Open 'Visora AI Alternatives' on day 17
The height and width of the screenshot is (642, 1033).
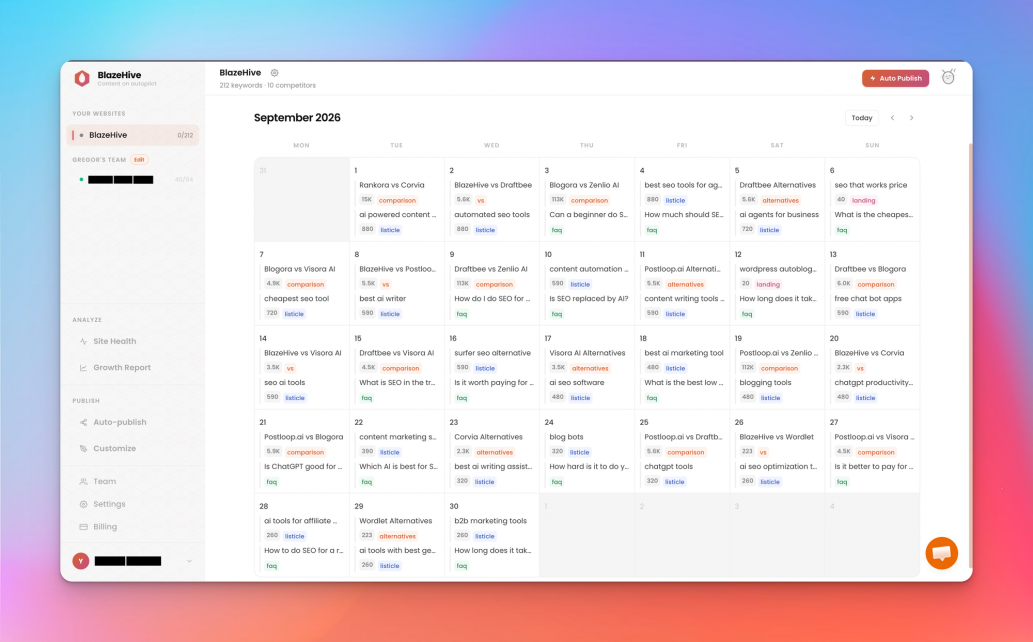pyautogui.click(x=588, y=353)
